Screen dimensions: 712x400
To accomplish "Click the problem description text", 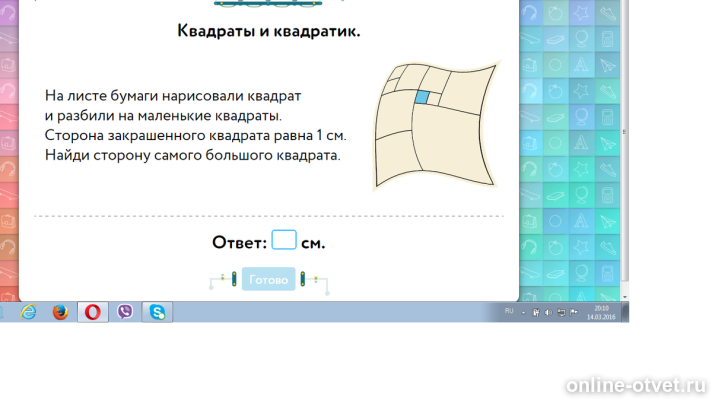I will coord(195,125).
